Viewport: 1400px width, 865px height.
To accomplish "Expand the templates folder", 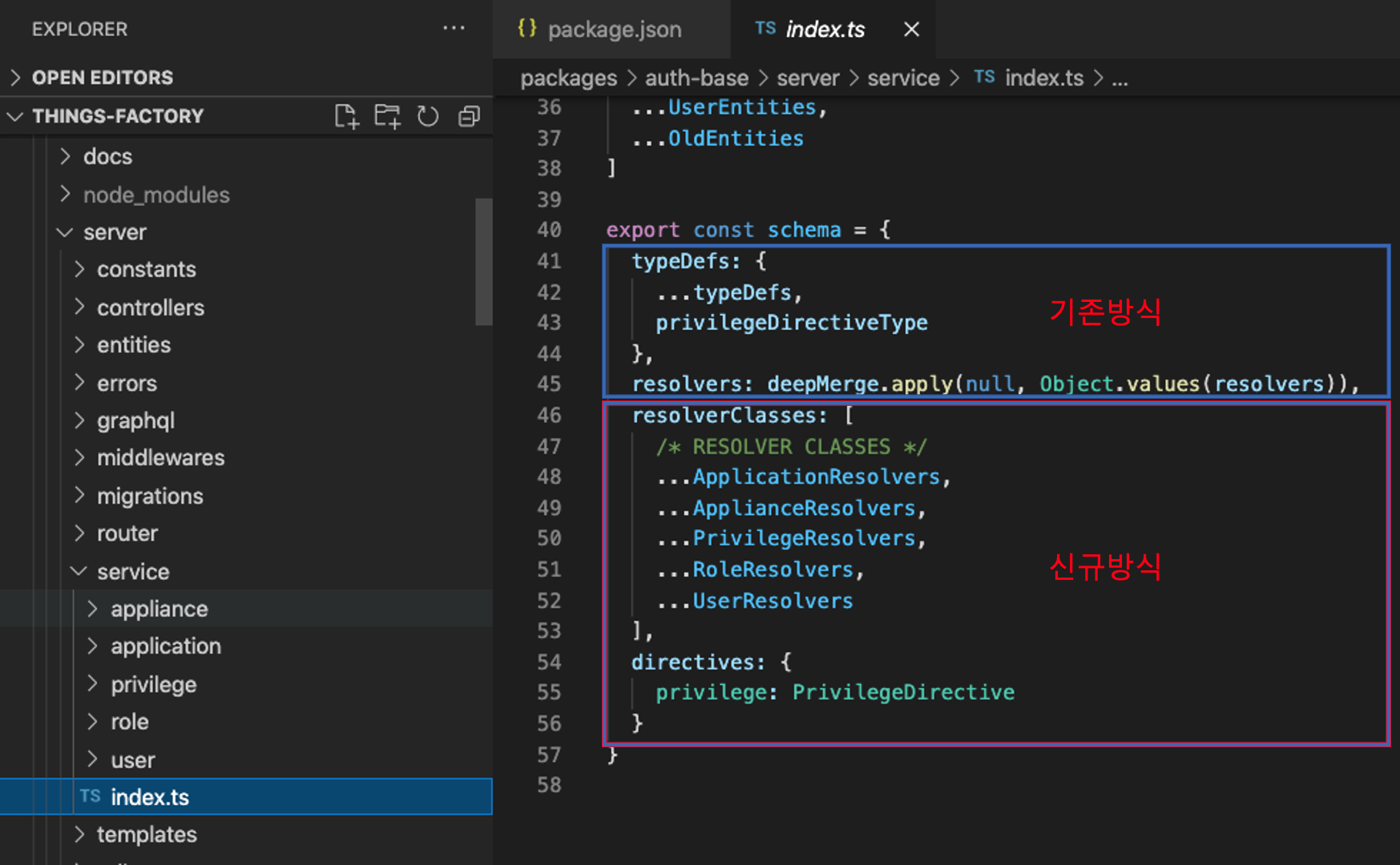I will pyautogui.click(x=246, y=835).
